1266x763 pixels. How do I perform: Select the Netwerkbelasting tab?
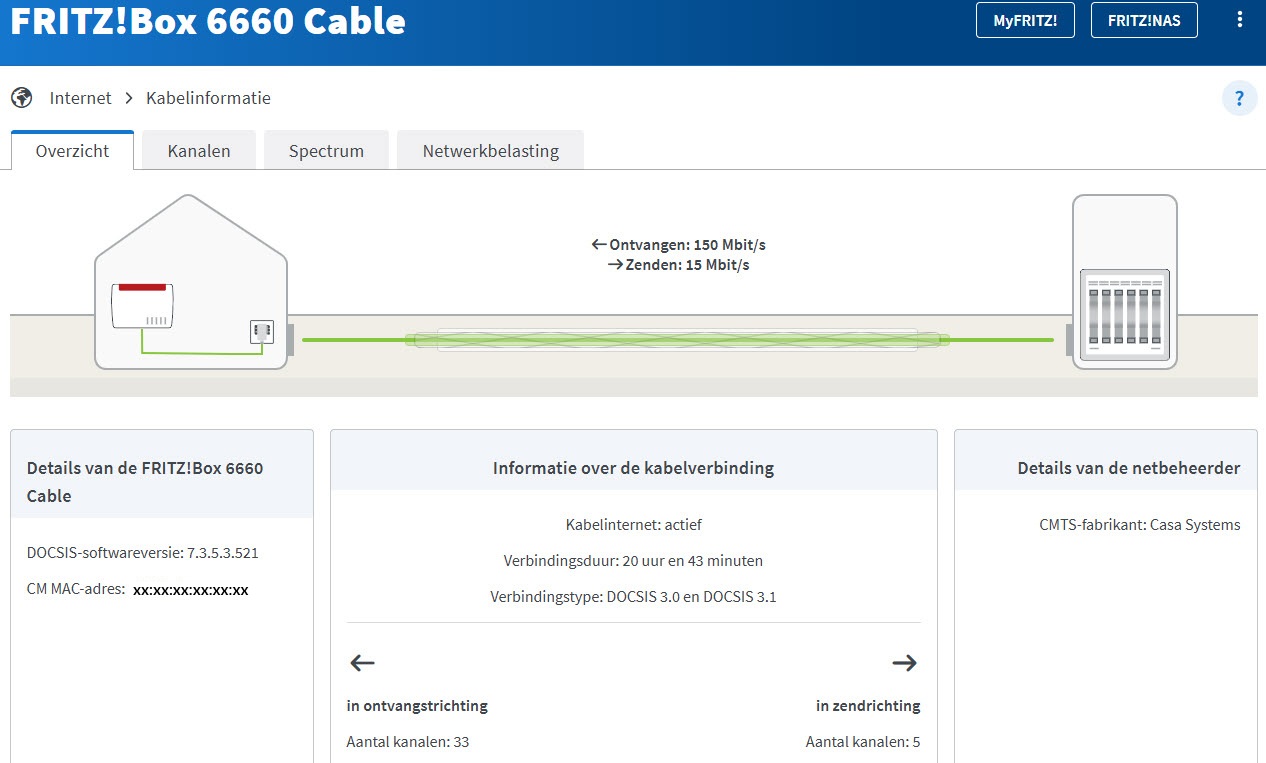[490, 151]
